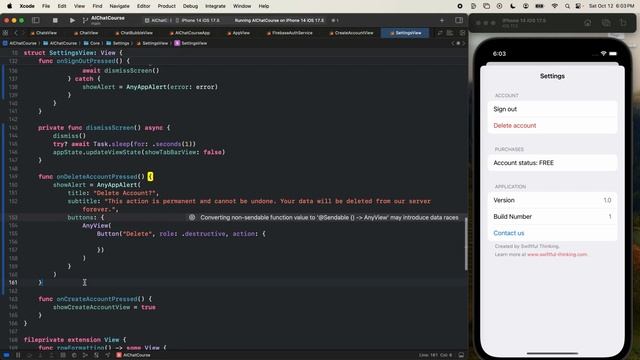
Task: Click the highlighted opening brace on onDeleteAccountPressed
Action: coord(150,176)
